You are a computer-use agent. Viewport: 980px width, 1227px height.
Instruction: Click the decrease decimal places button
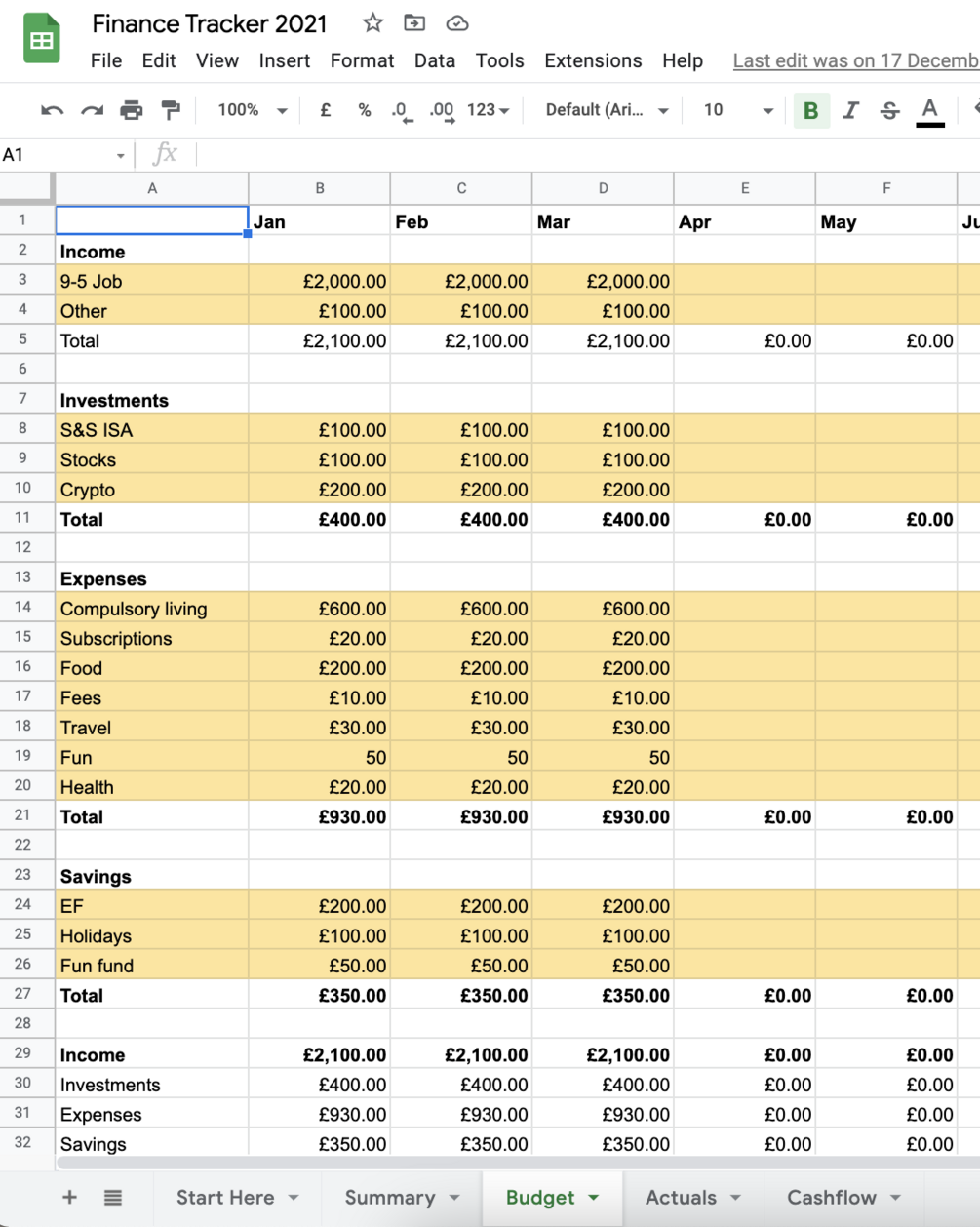tap(402, 110)
